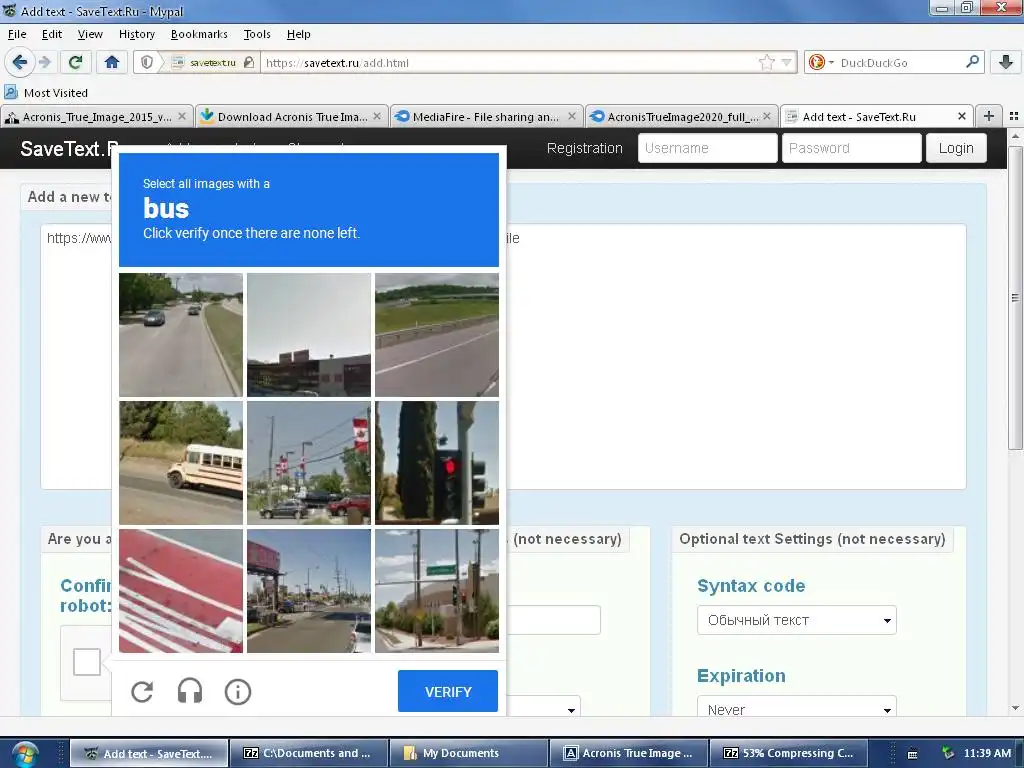Click the search magnifier icon
The width and height of the screenshot is (1024, 768).
[972, 62]
